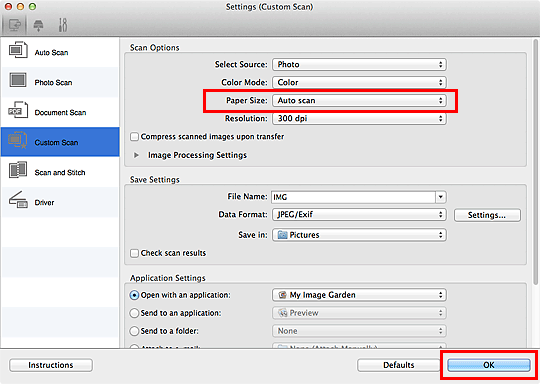This screenshot has height=384, width=540.
Task: Open the Data Format dropdown
Action: pos(359,215)
